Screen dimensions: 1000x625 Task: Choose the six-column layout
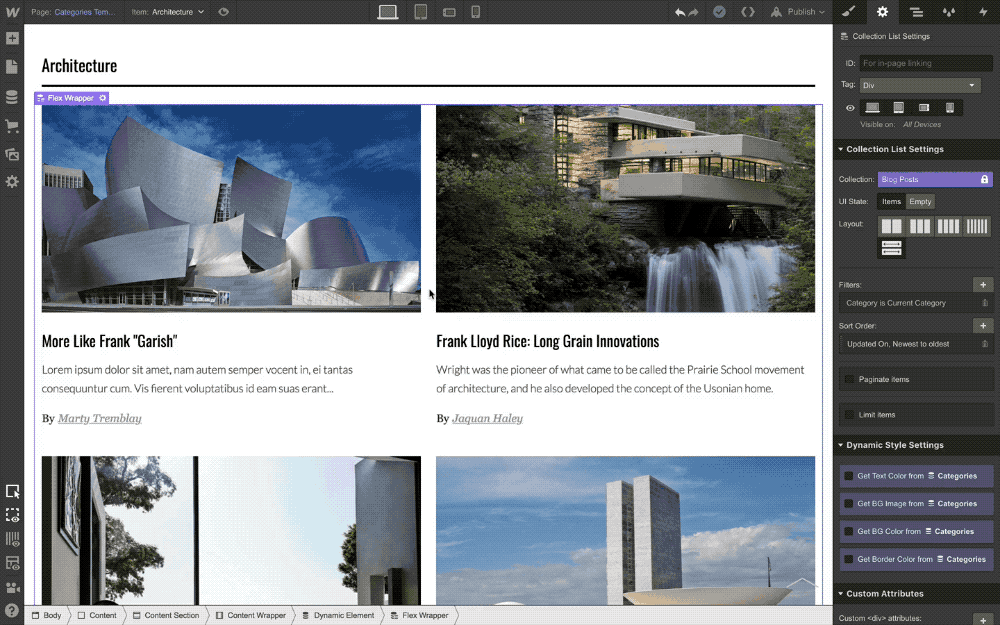tap(976, 226)
